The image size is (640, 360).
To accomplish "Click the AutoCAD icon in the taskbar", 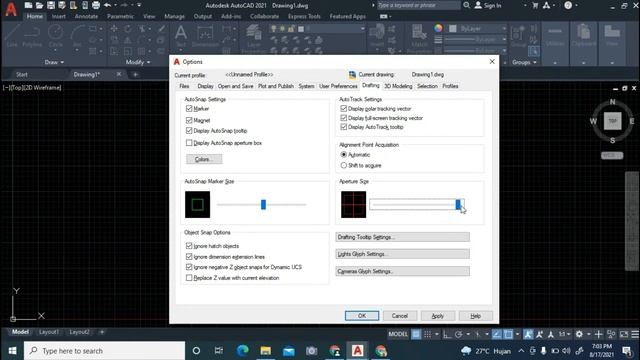I will [x=358, y=351].
